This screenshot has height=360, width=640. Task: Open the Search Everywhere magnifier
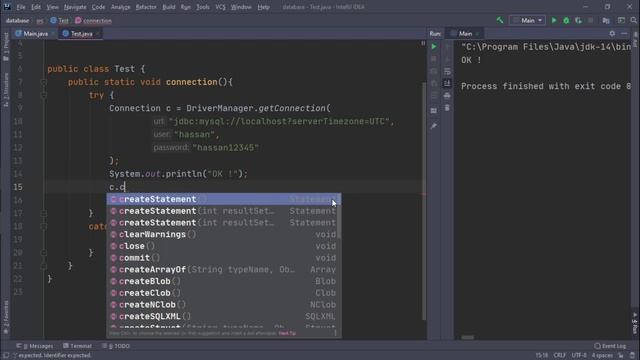[633, 20]
